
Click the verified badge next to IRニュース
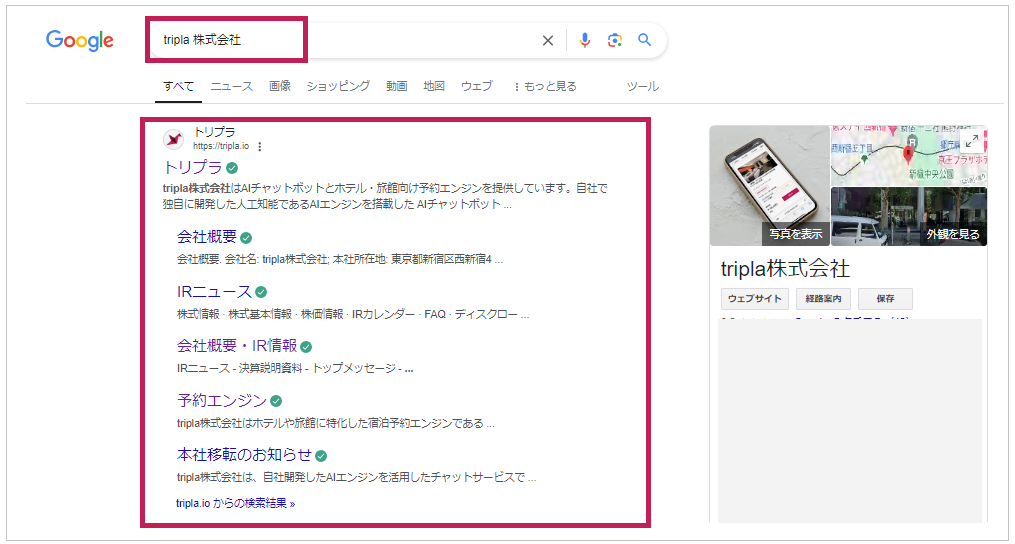coord(261,292)
